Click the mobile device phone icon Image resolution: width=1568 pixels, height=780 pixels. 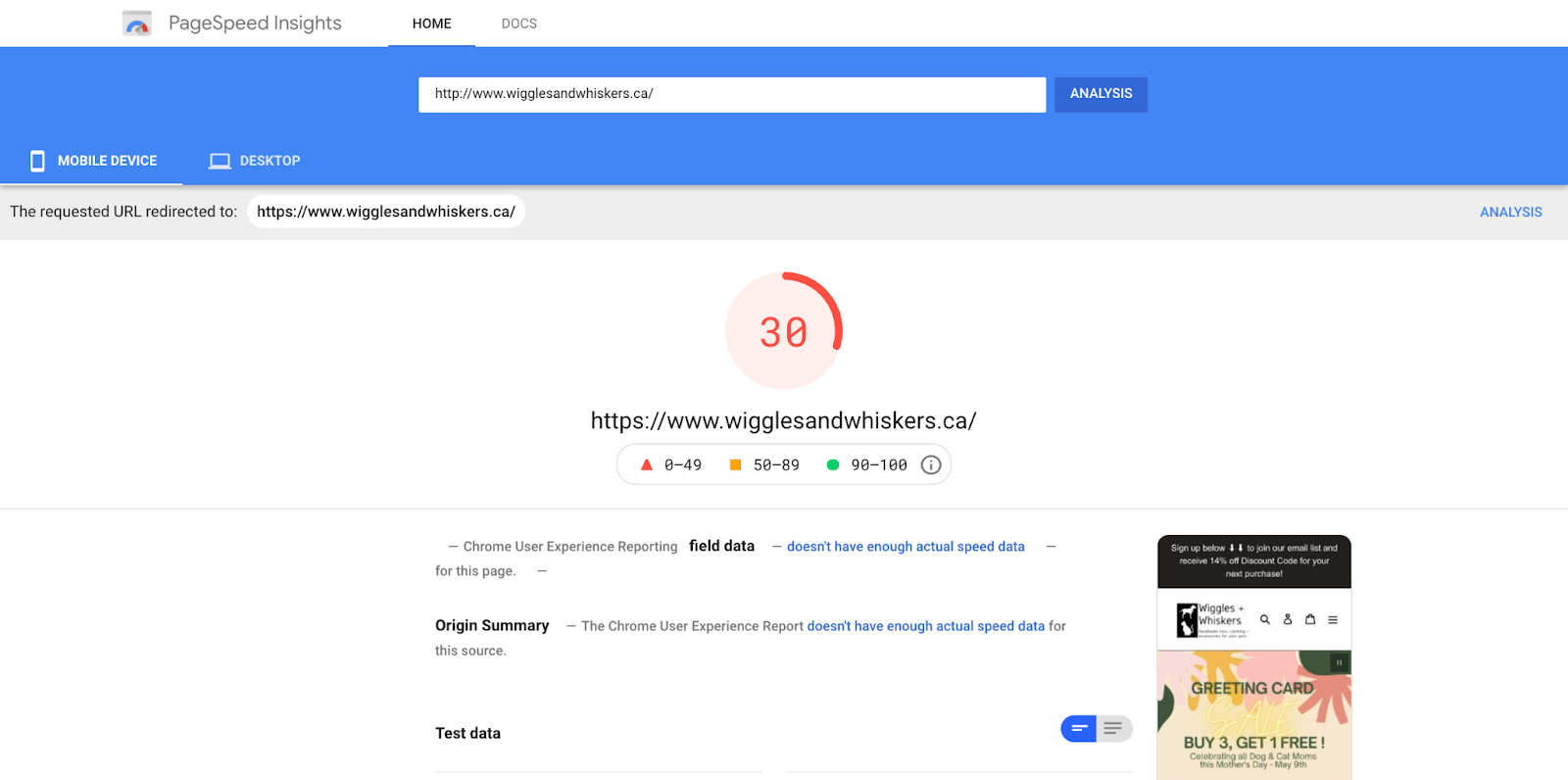(37, 161)
